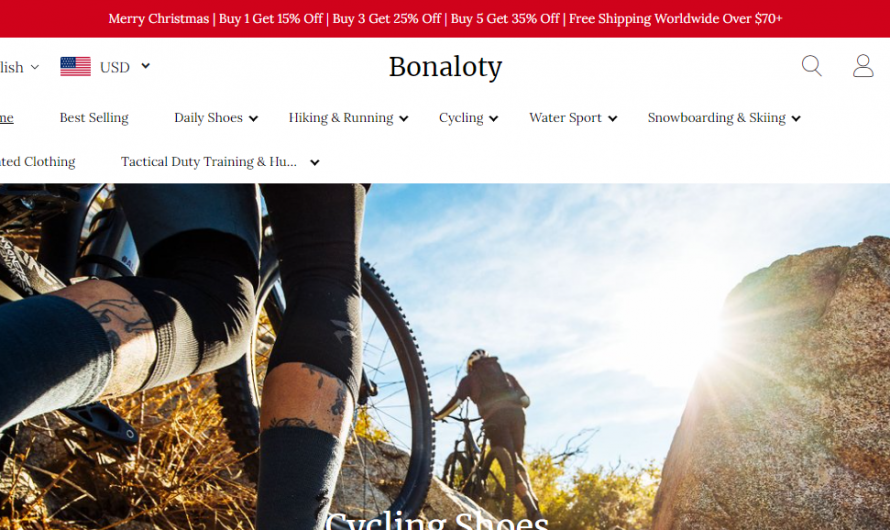Expand Tactical Duty Training submenu arrow
Viewport: 890px width, 530px height.
point(314,163)
